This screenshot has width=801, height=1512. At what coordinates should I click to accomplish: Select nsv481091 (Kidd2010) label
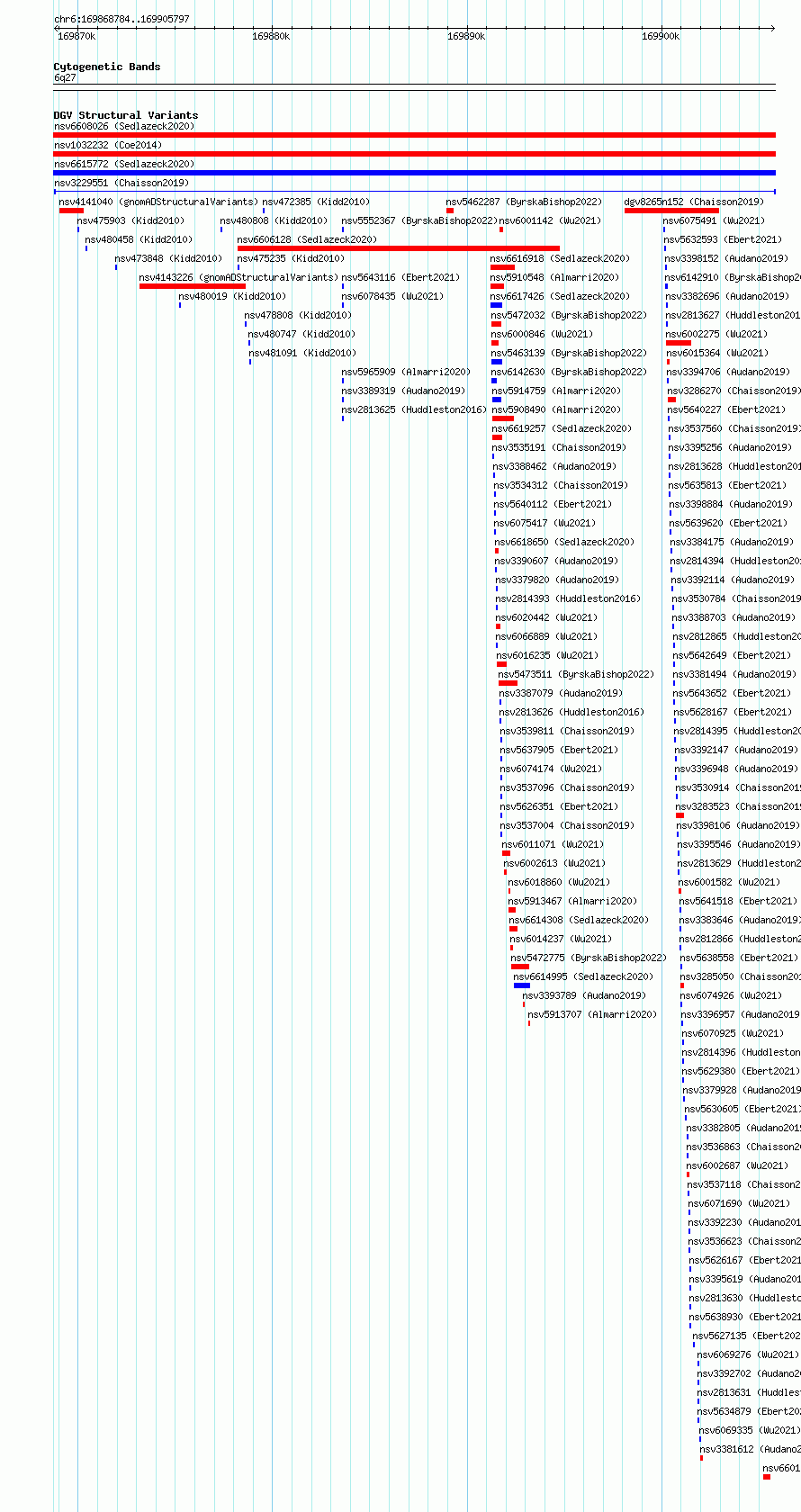[x=302, y=353]
